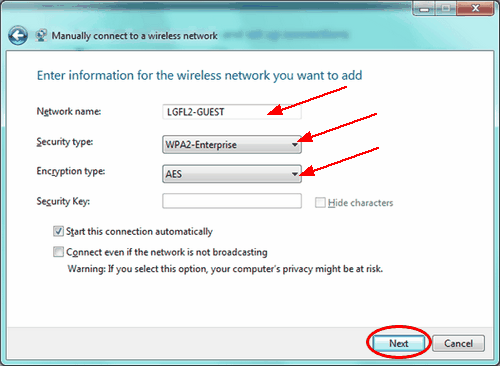Click the wireless network wizard icon in the title bar
The height and width of the screenshot is (366, 500).
point(41,36)
